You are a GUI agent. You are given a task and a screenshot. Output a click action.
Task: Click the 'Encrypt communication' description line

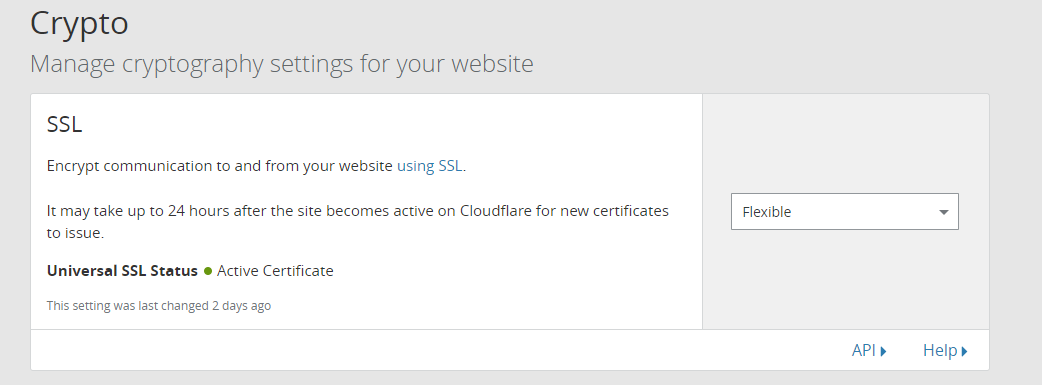click(x=257, y=166)
